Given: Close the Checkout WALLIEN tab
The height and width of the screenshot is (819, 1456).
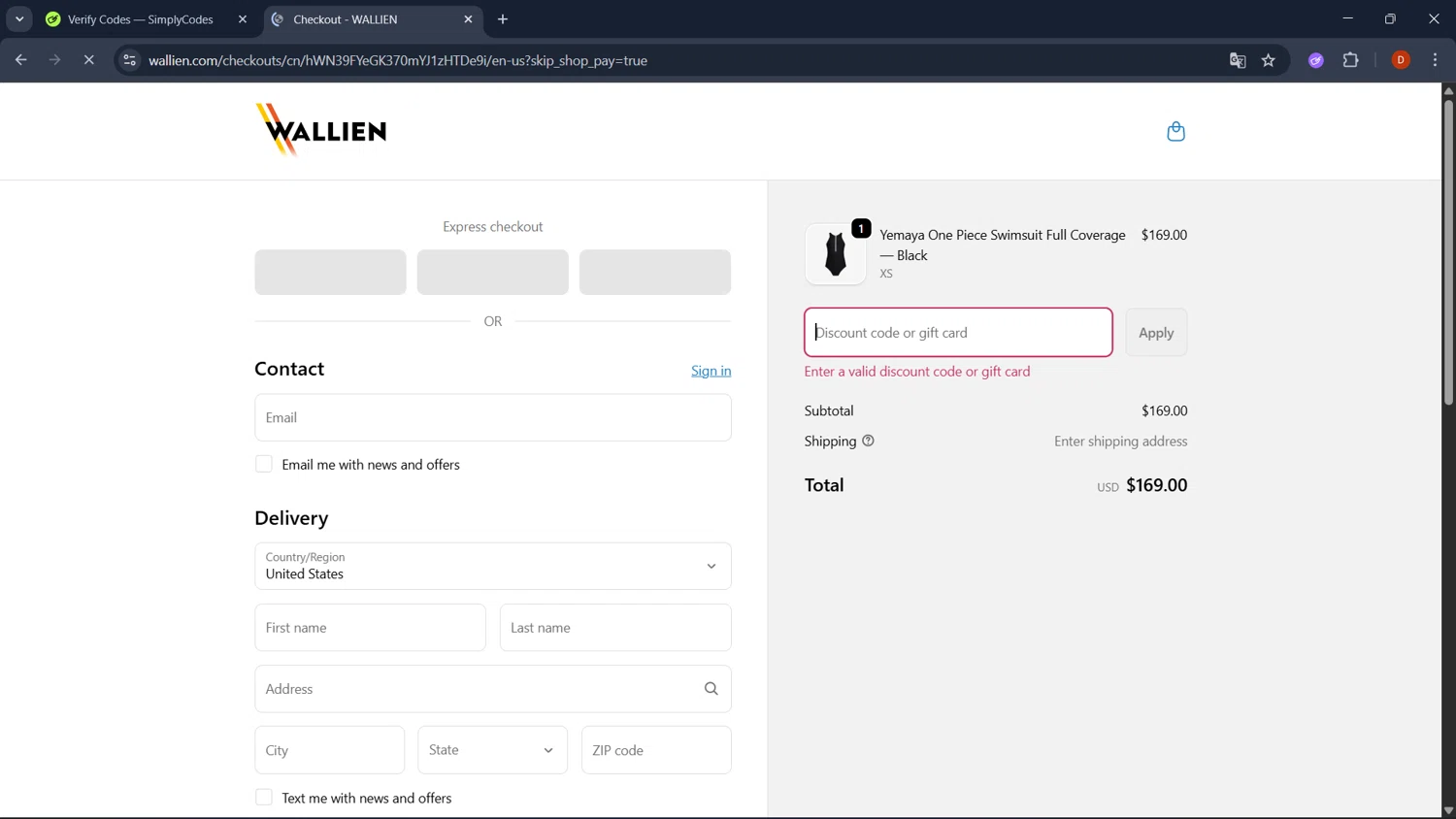Looking at the screenshot, I should [x=468, y=19].
